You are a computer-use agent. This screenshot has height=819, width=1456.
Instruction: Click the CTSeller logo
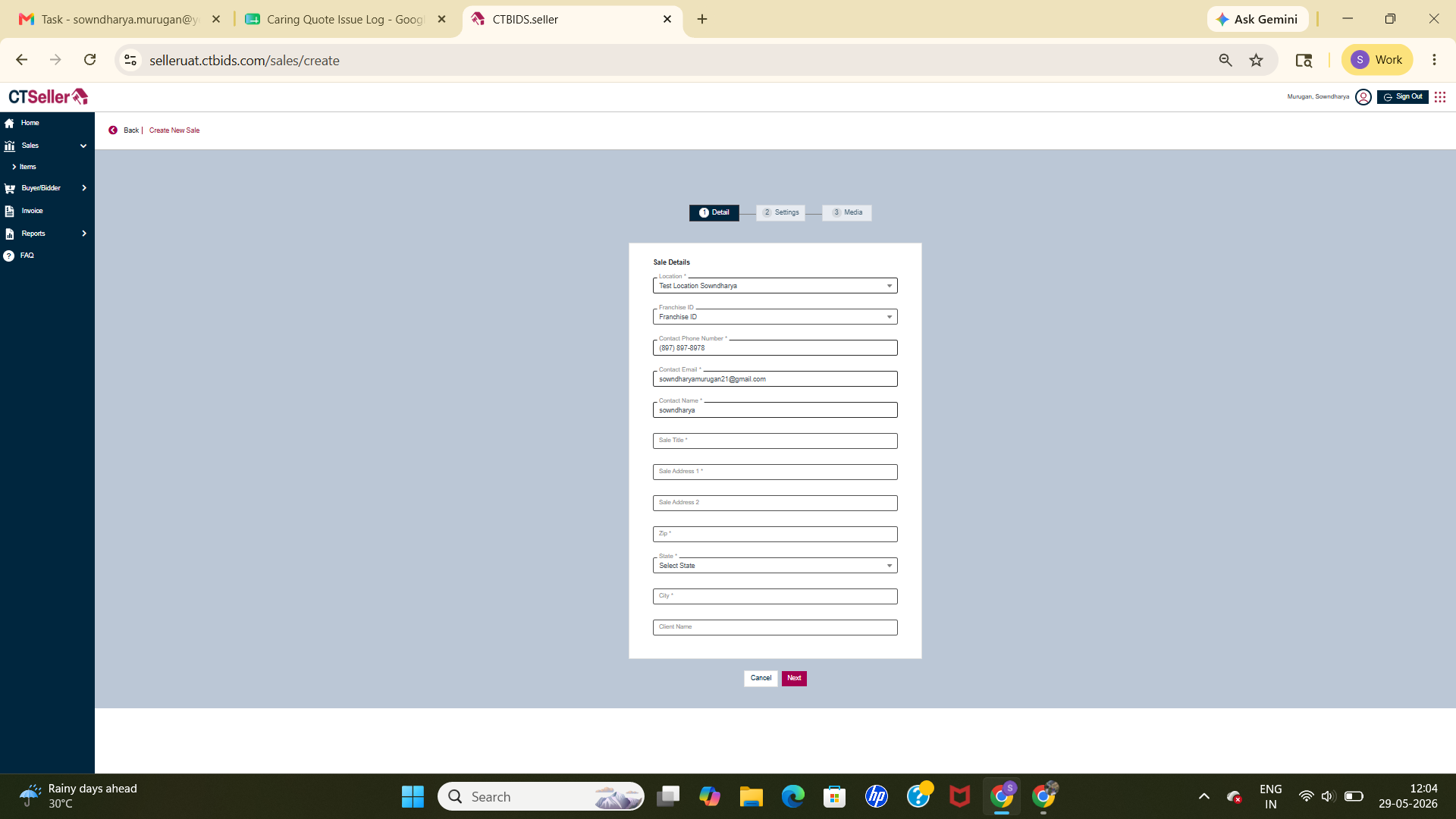[49, 96]
